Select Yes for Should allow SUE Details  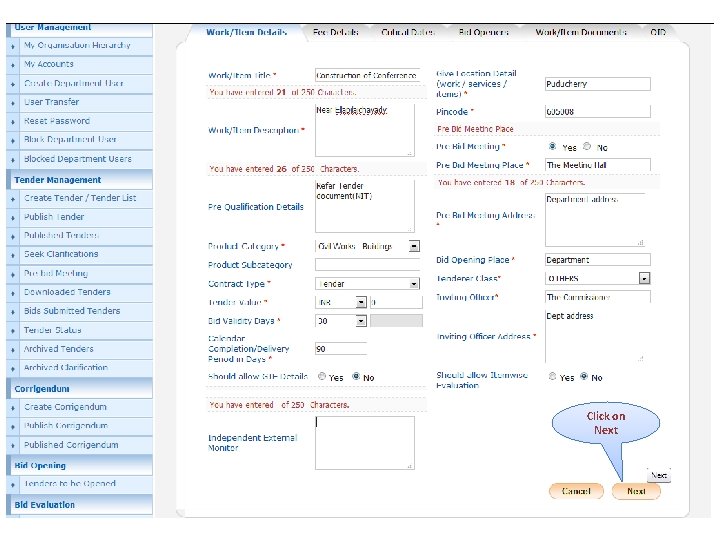tap(322, 377)
